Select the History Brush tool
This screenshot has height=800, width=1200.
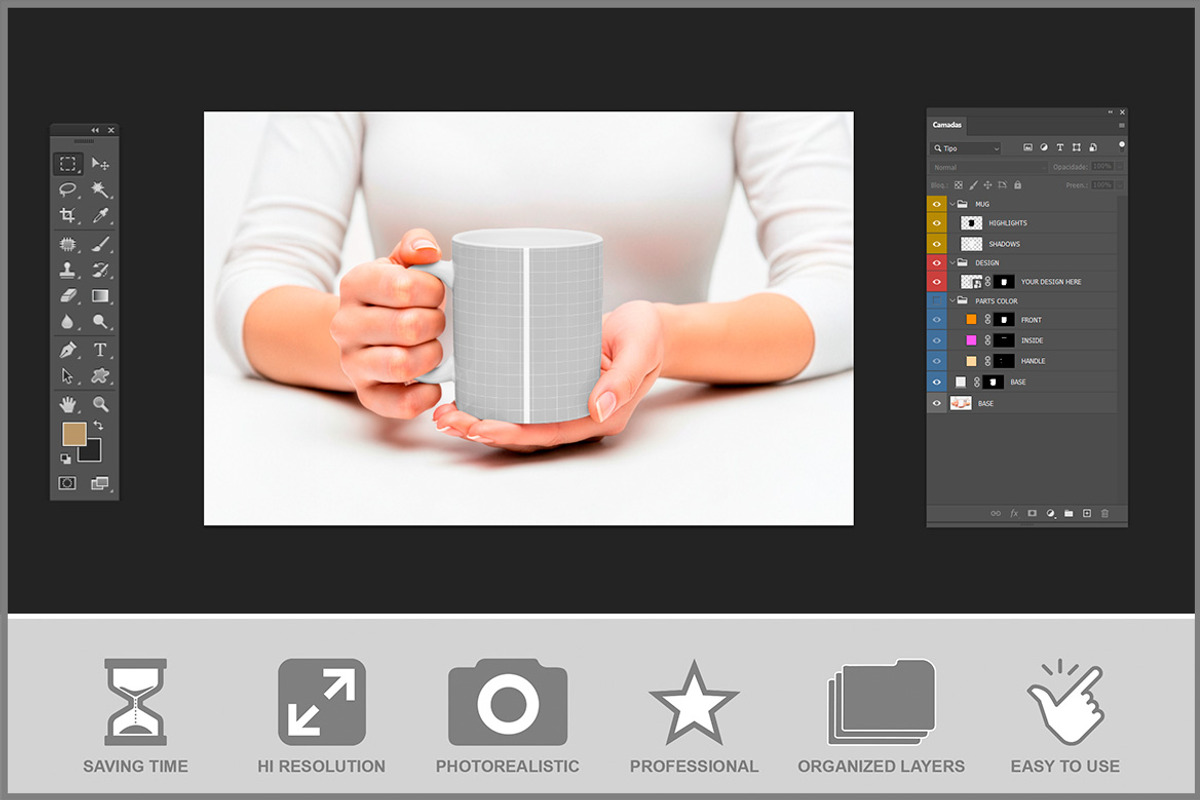pyautogui.click(x=100, y=270)
